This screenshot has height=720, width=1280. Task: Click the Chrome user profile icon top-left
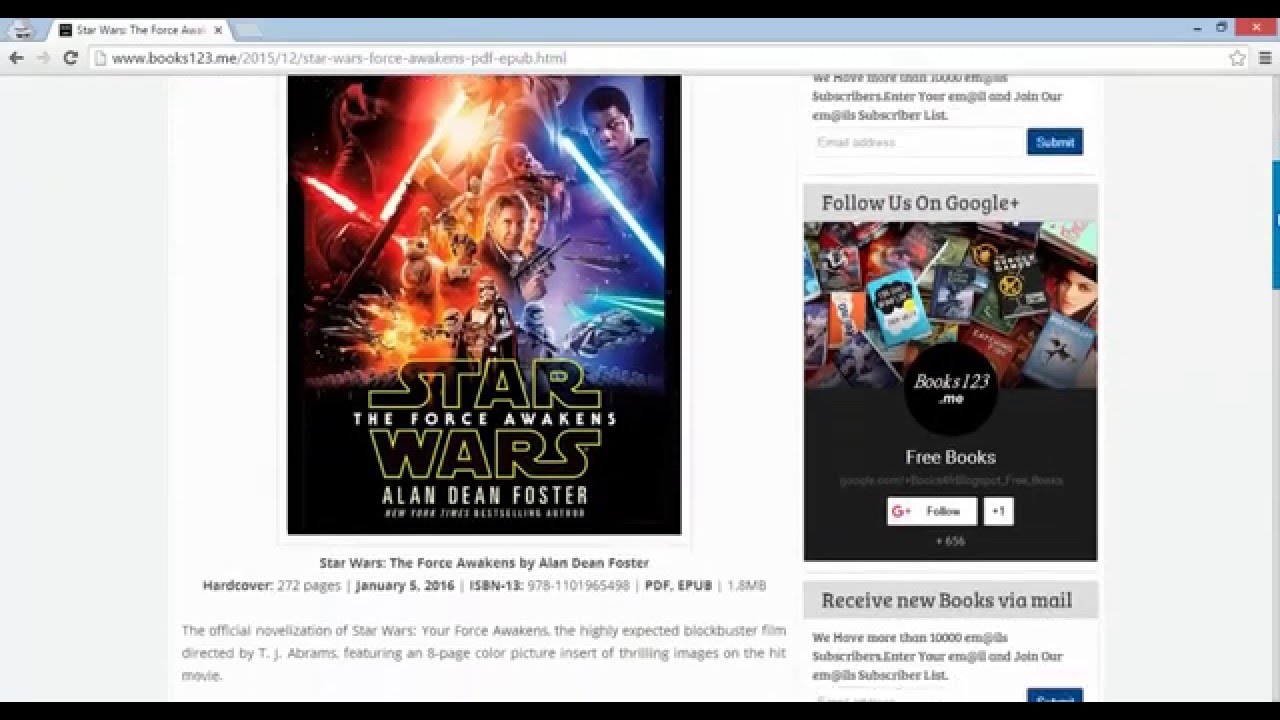(x=22, y=30)
